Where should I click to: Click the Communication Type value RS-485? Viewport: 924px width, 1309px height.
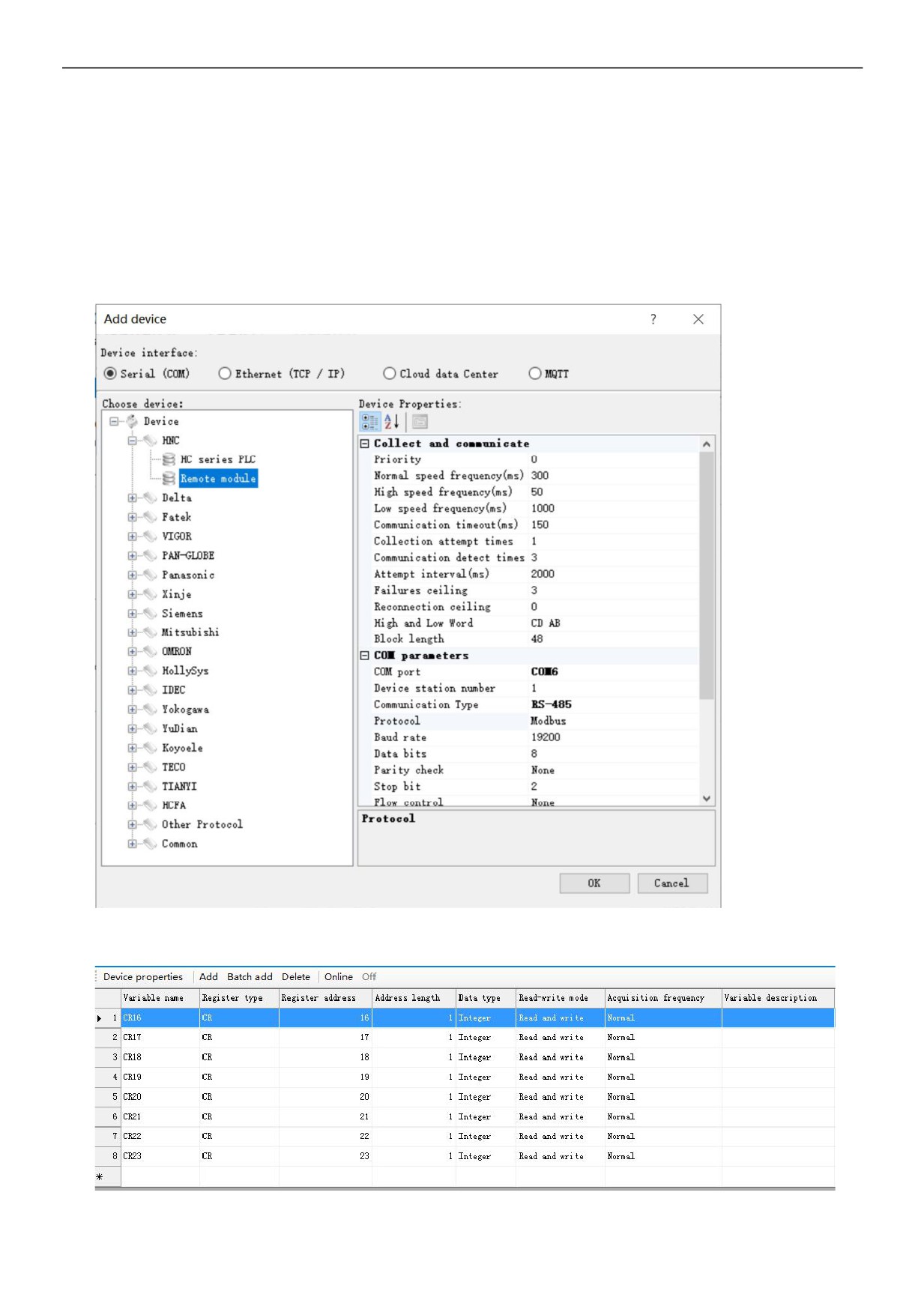(x=552, y=705)
